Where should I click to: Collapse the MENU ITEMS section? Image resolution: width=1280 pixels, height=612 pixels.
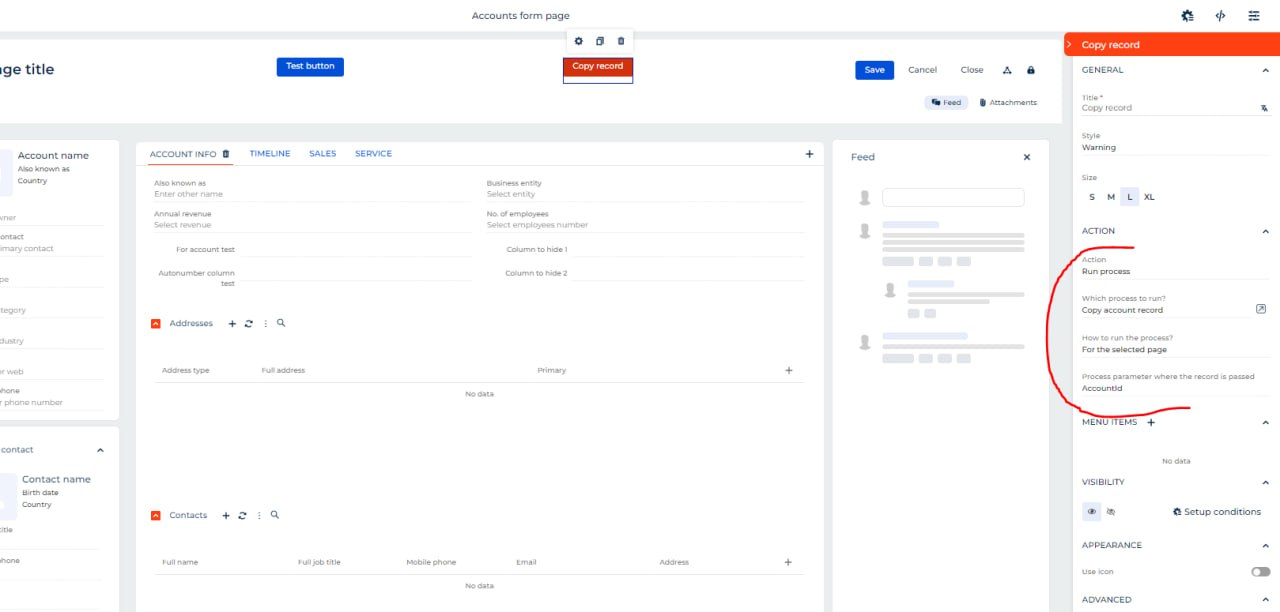click(1265, 422)
